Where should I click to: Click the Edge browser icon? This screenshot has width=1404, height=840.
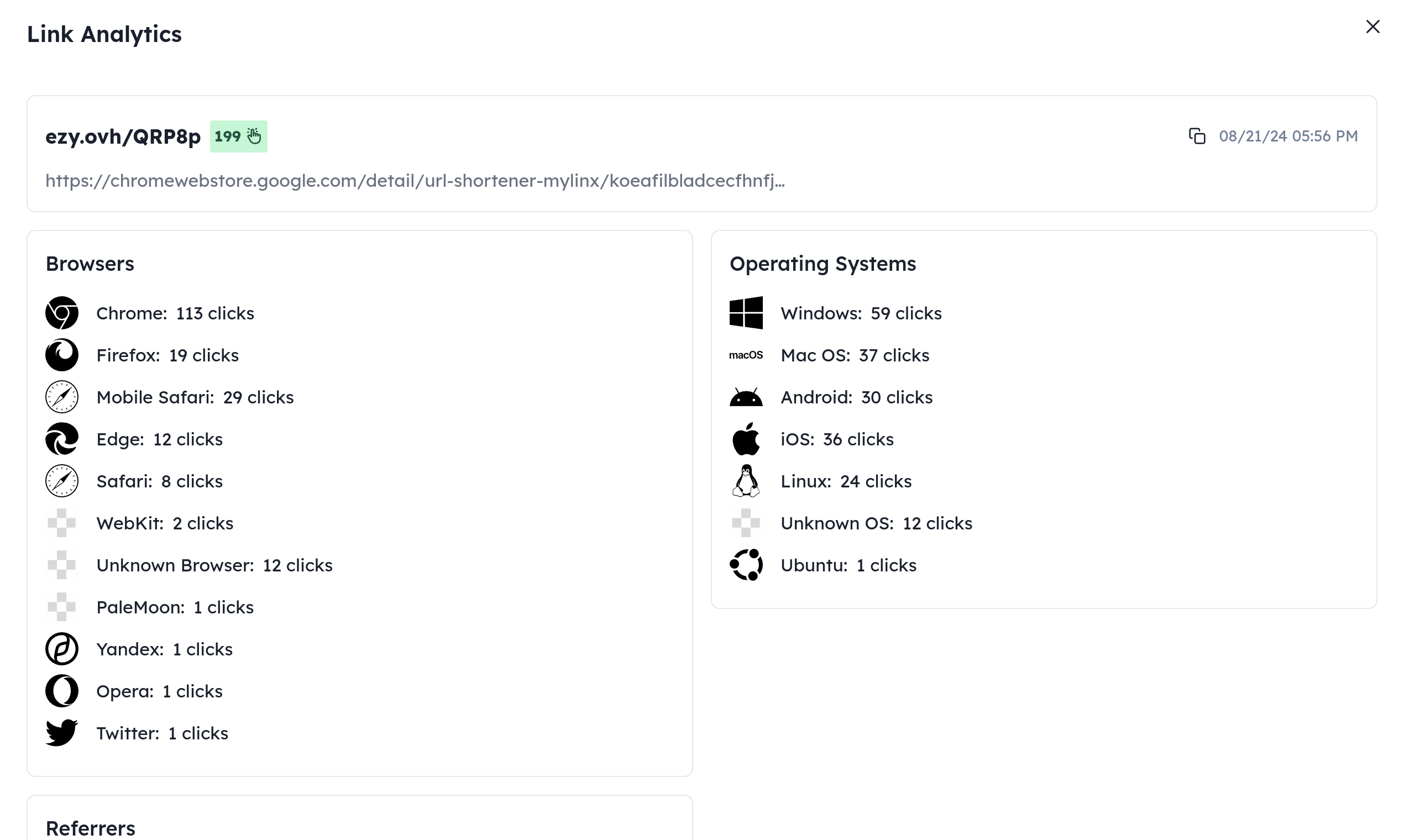[62, 439]
